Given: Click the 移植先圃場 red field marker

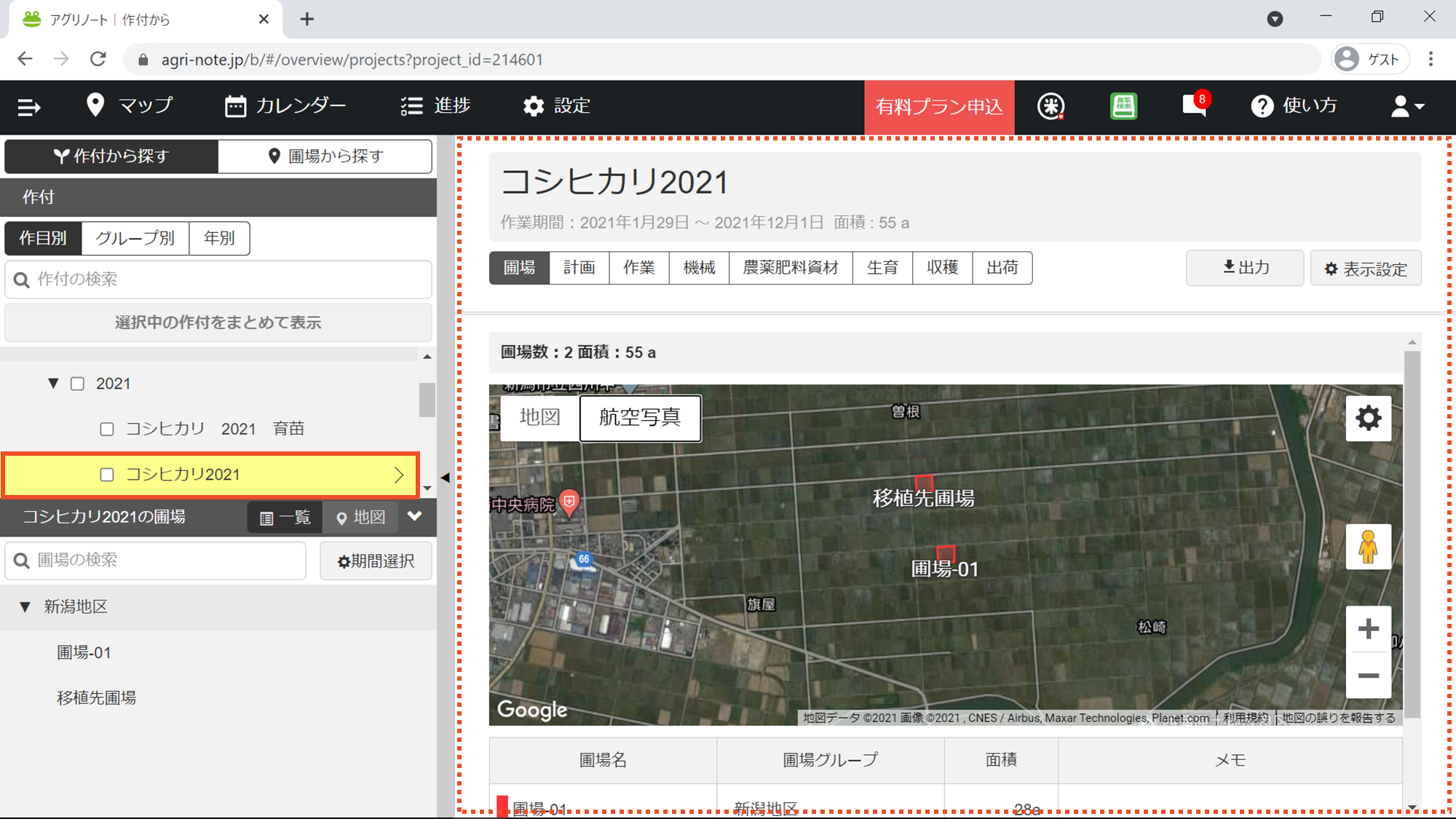Looking at the screenshot, I should [x=924, y=482].
